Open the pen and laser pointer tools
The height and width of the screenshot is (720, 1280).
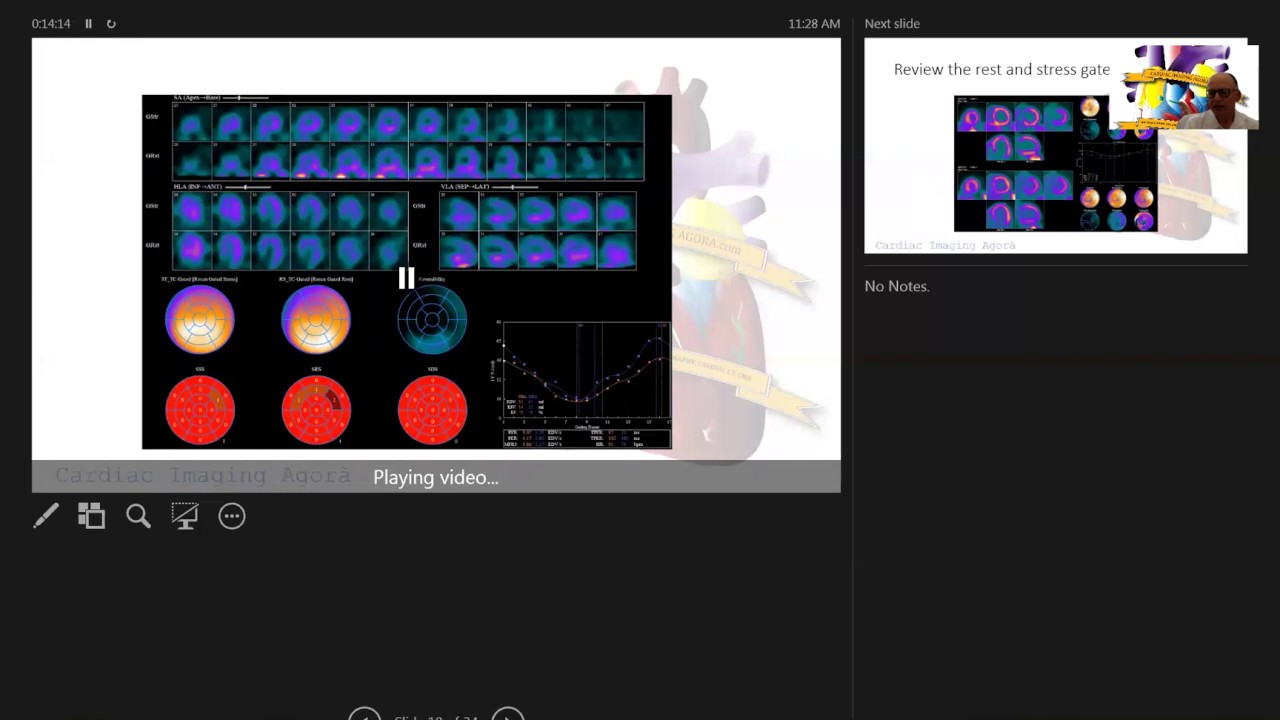[46, 516]
